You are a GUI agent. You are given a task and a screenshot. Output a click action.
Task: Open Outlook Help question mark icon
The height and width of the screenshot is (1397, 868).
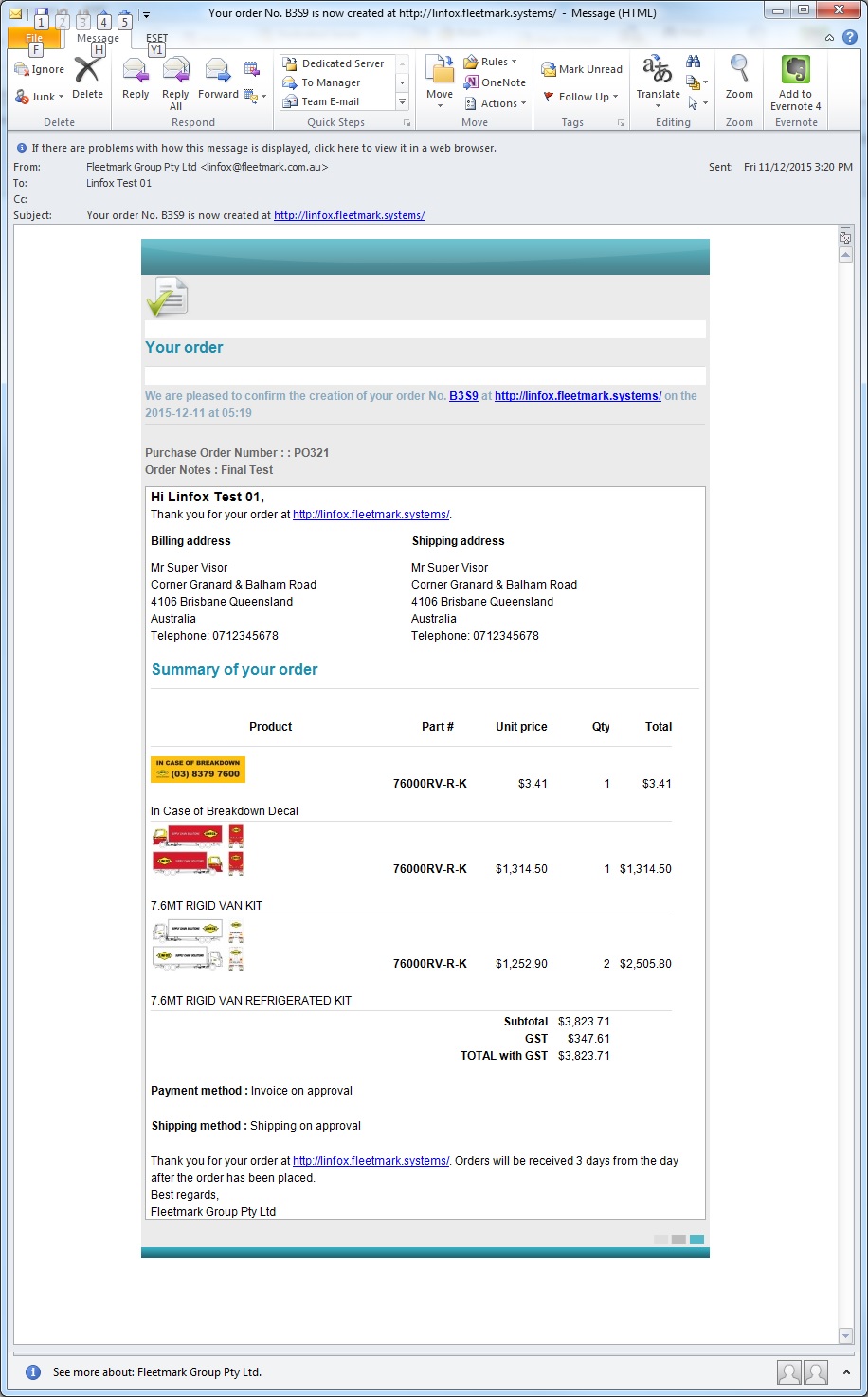pos(850,37)
